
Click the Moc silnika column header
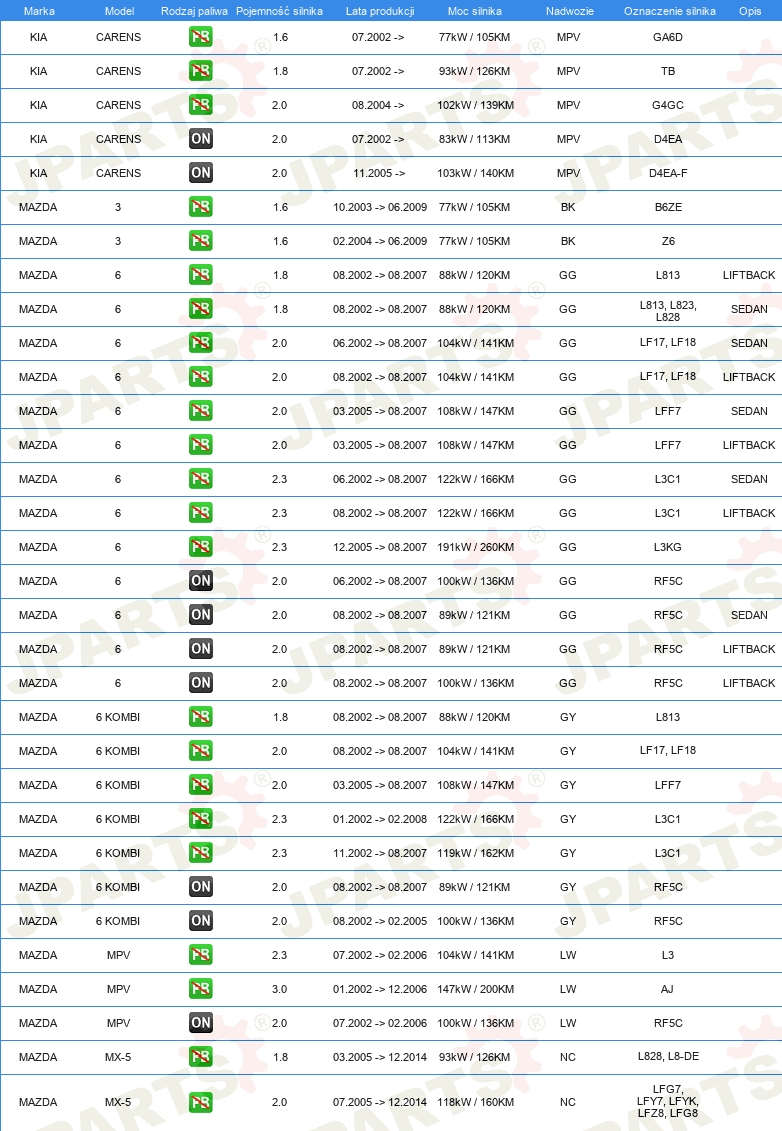tap(475, 11)
